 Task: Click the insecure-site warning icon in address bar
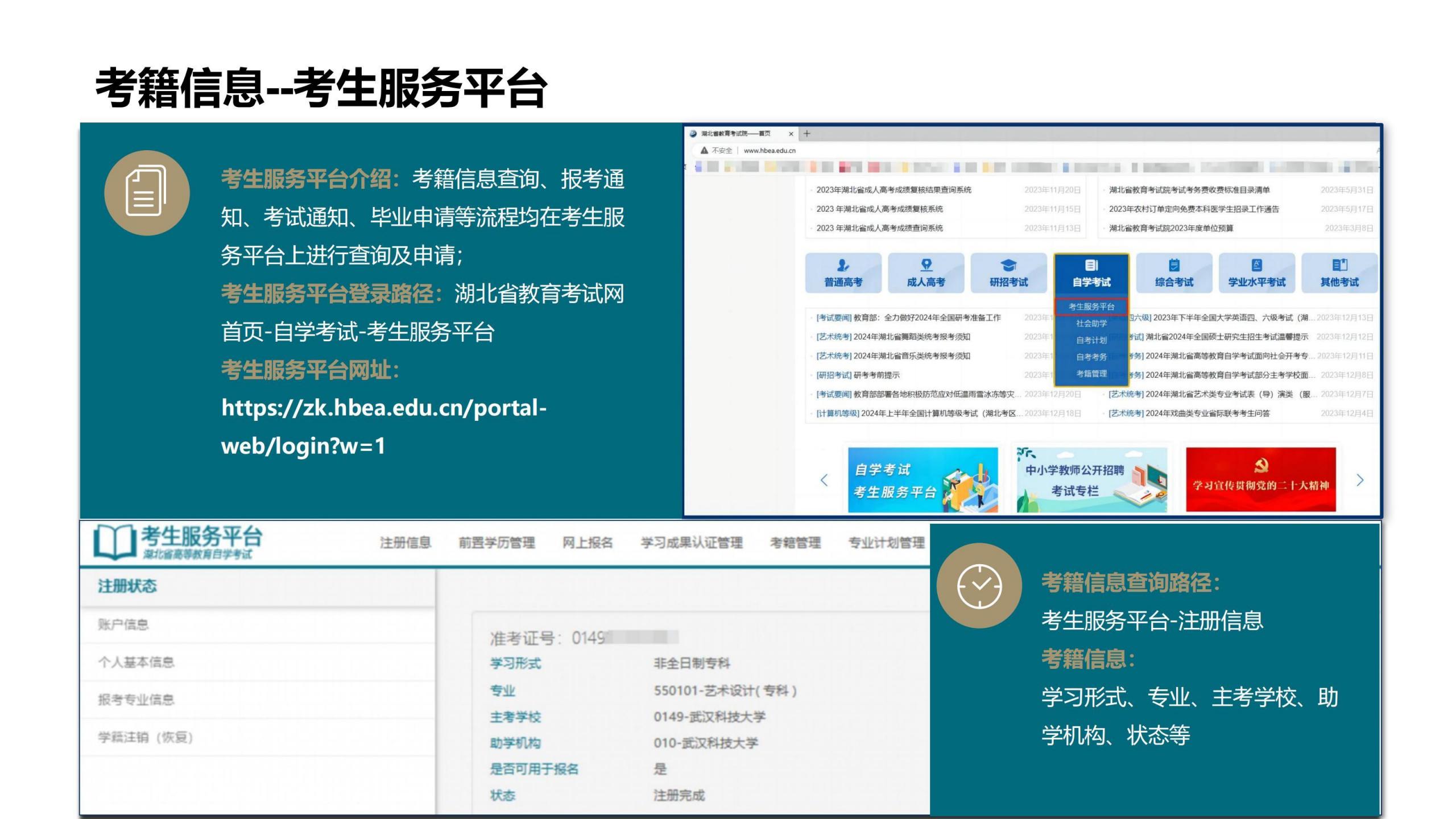[704, 151]
